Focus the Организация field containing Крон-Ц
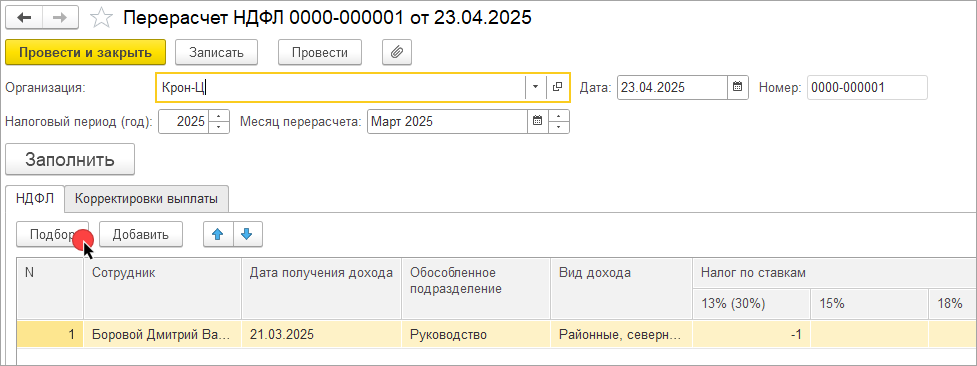This screenshot has width=977, height=366. [x=341, y=87]
